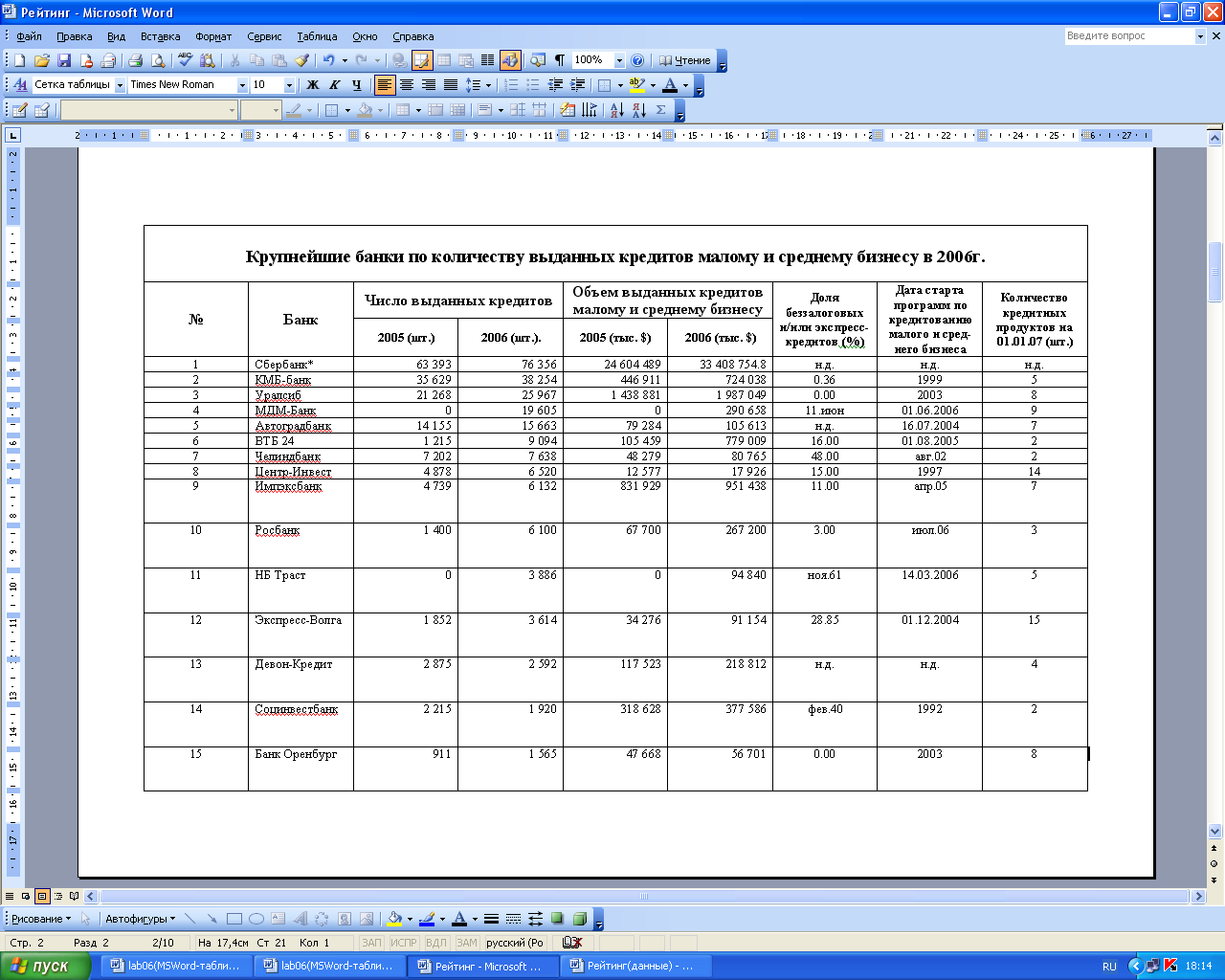The height and width of the screenshot is (980, 1225).
Task: Open the Формат menu
Action: 213,36
